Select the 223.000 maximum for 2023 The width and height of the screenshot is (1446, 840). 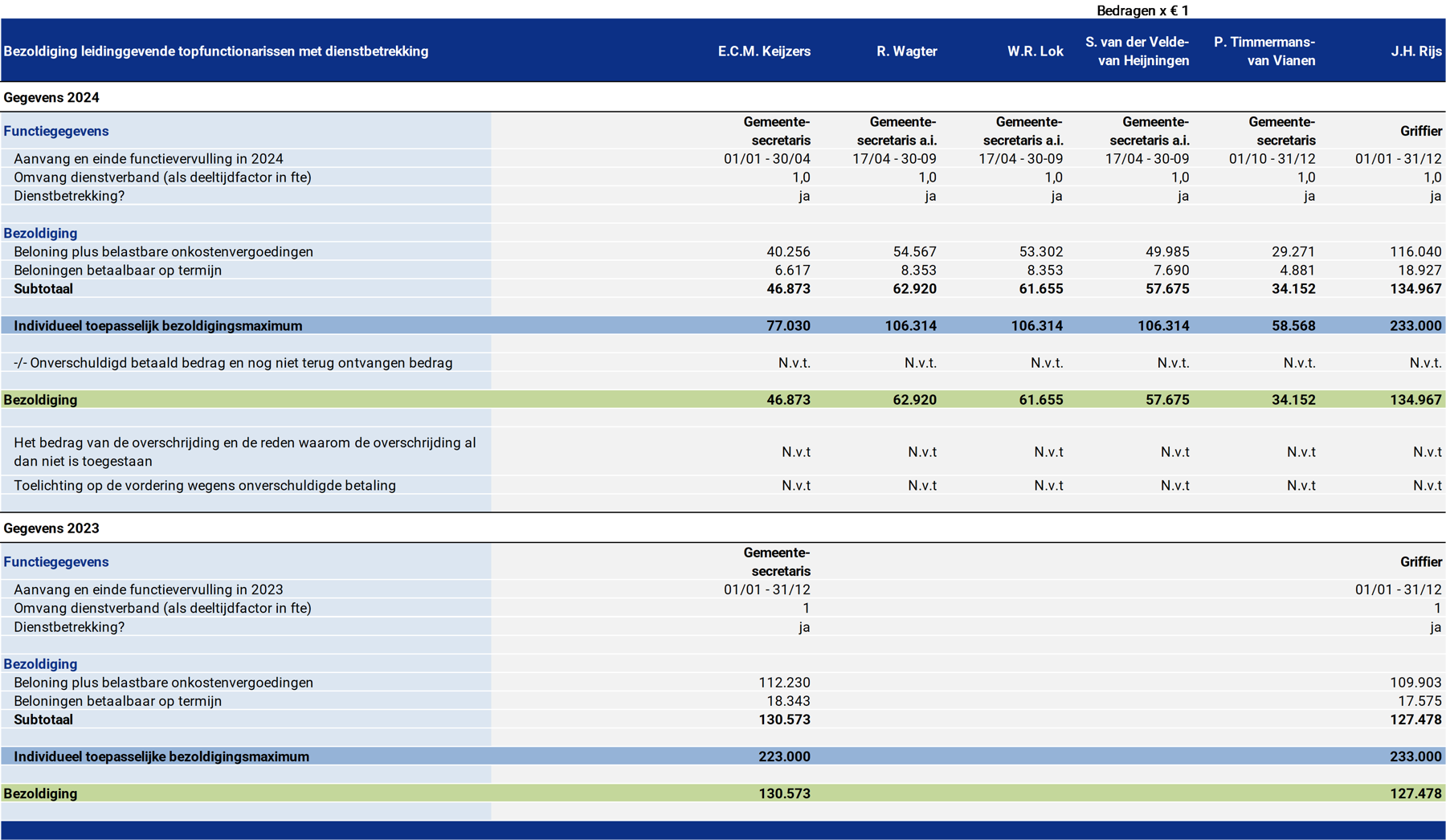click(784, 756)
